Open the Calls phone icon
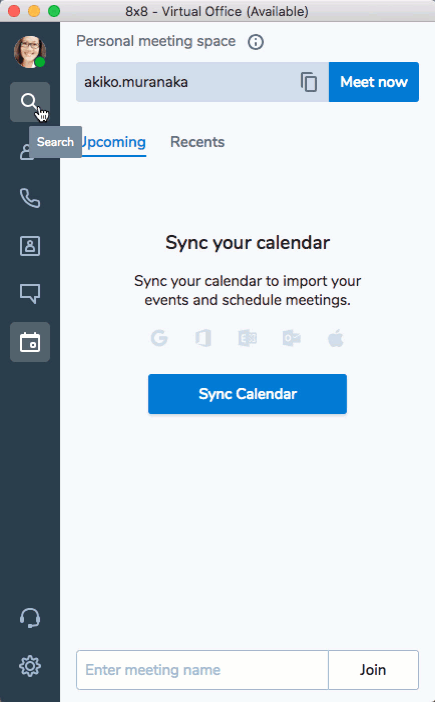Screen dimensions: 435x702 30,198
